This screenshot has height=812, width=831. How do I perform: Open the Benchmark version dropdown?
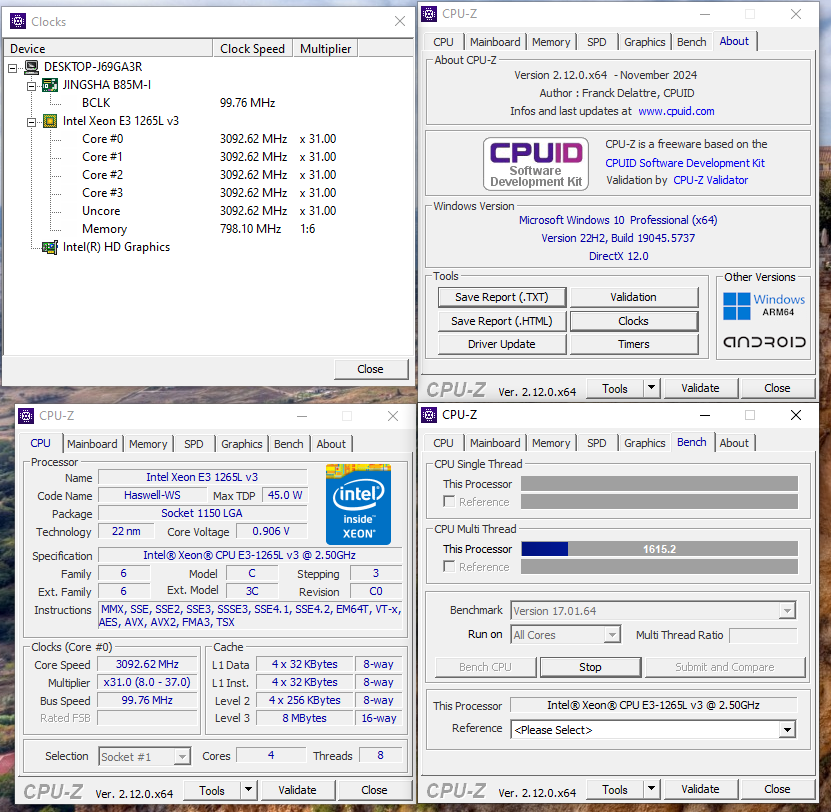tap(788, 611)
